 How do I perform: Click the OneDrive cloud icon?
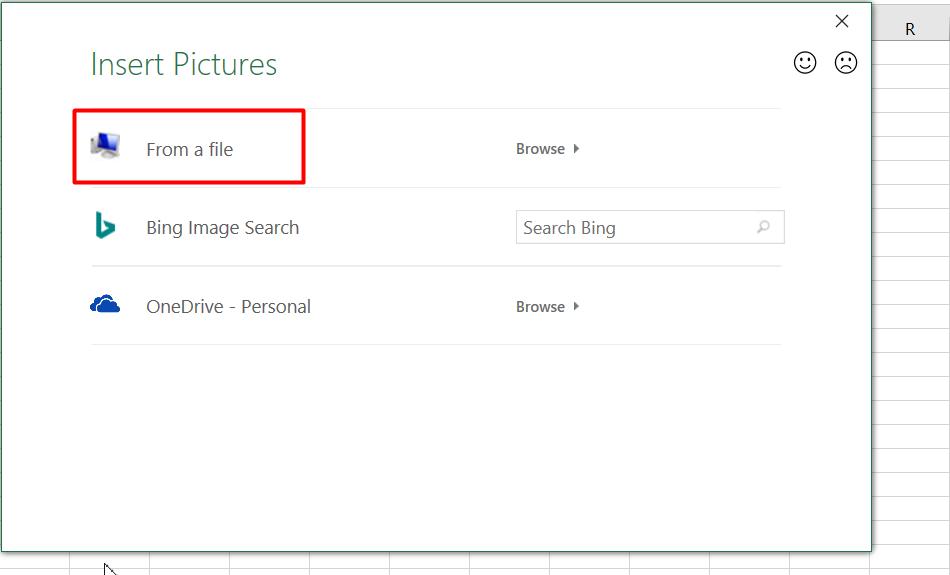point(105,304)
